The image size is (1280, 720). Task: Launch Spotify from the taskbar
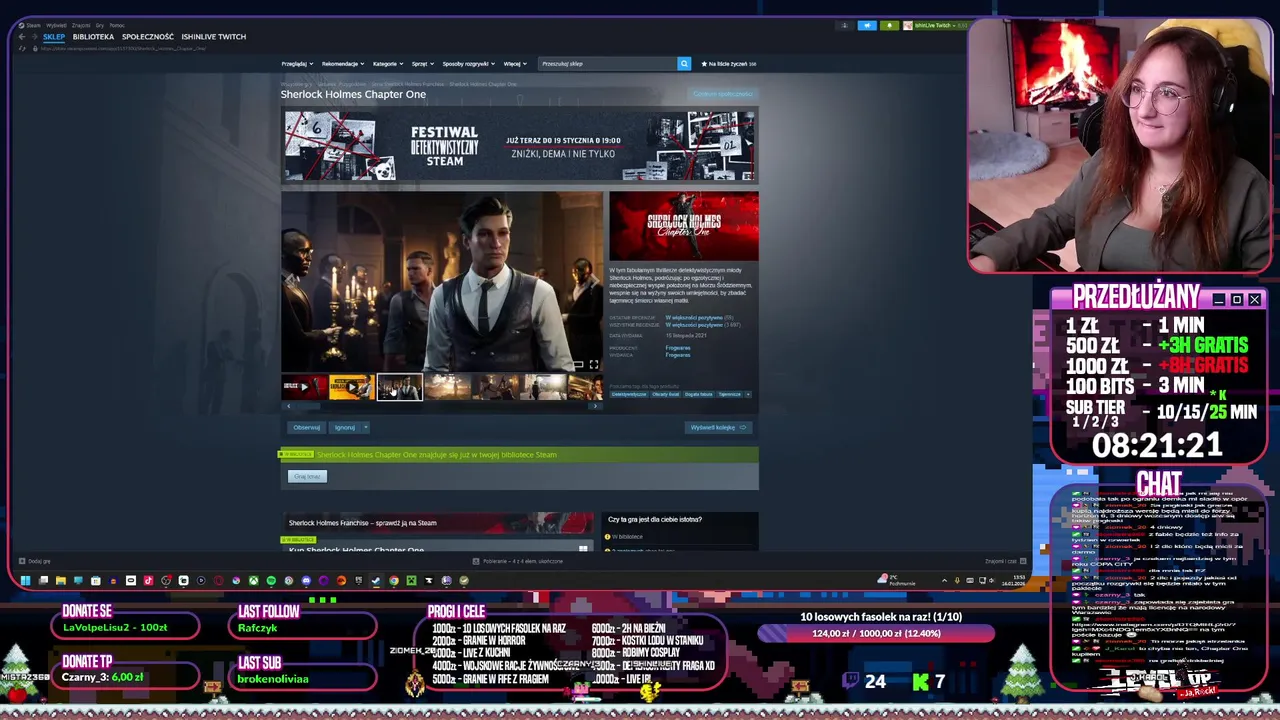click(x=271, y=580)
